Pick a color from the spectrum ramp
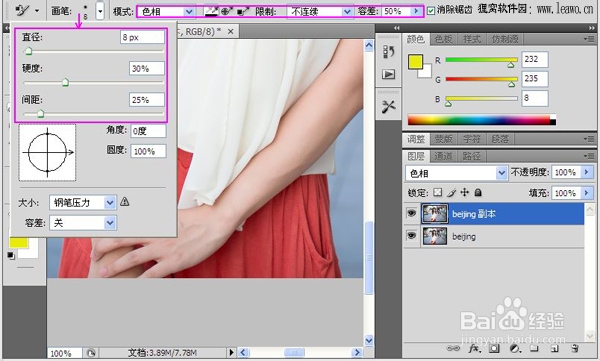 tap(481, 120)
